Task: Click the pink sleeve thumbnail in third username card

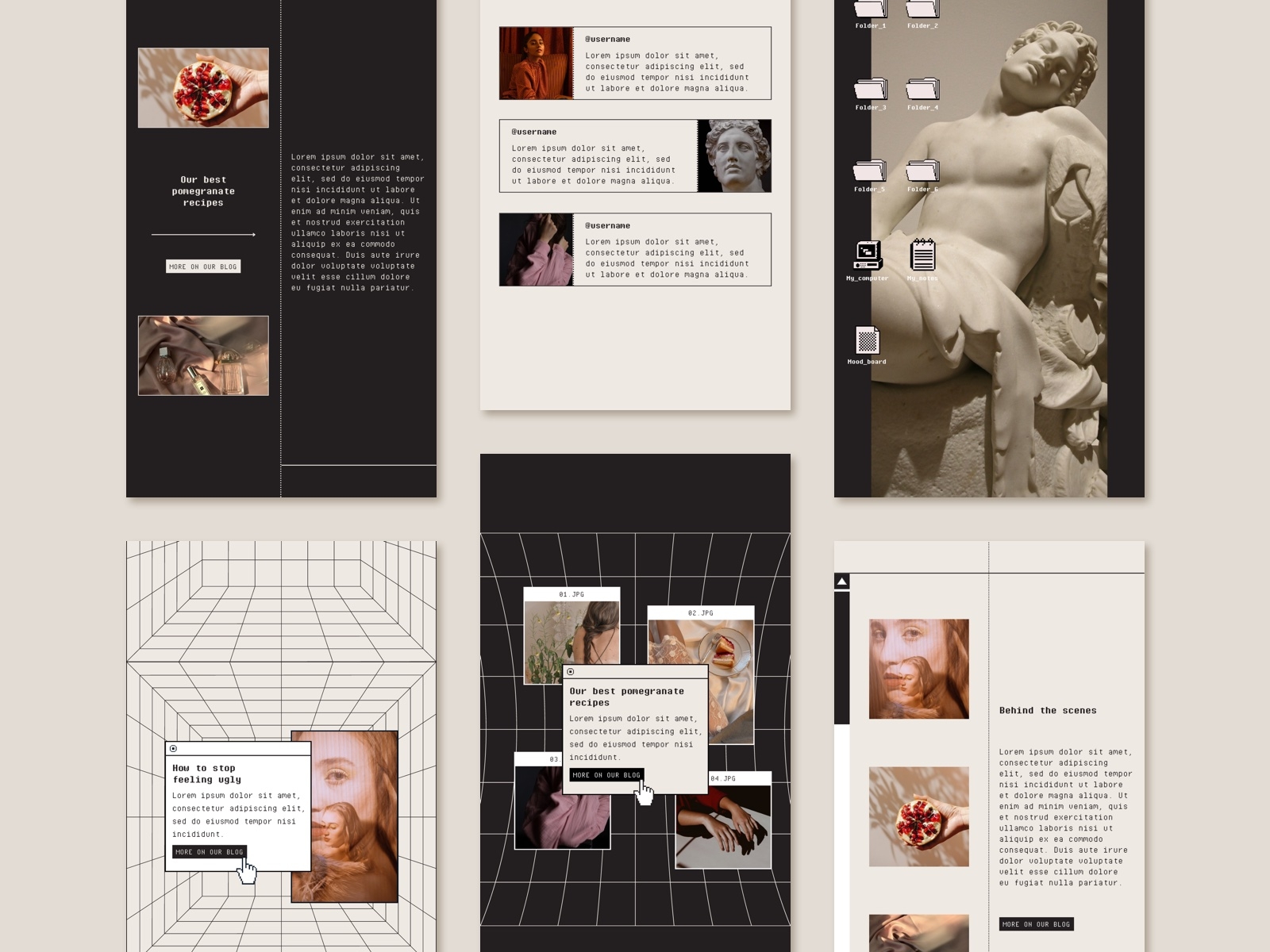Action: coord(536,250)
